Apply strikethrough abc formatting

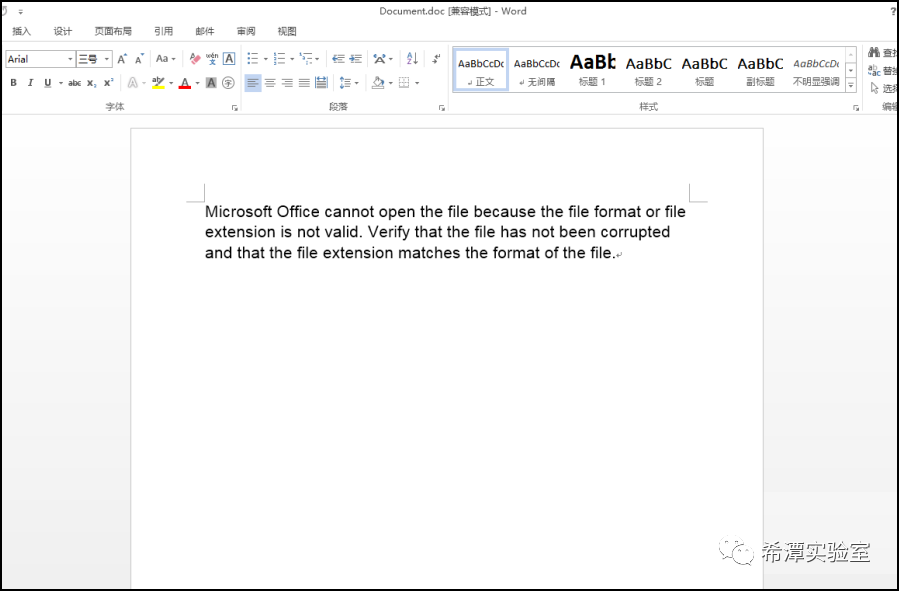coord(75,83)
